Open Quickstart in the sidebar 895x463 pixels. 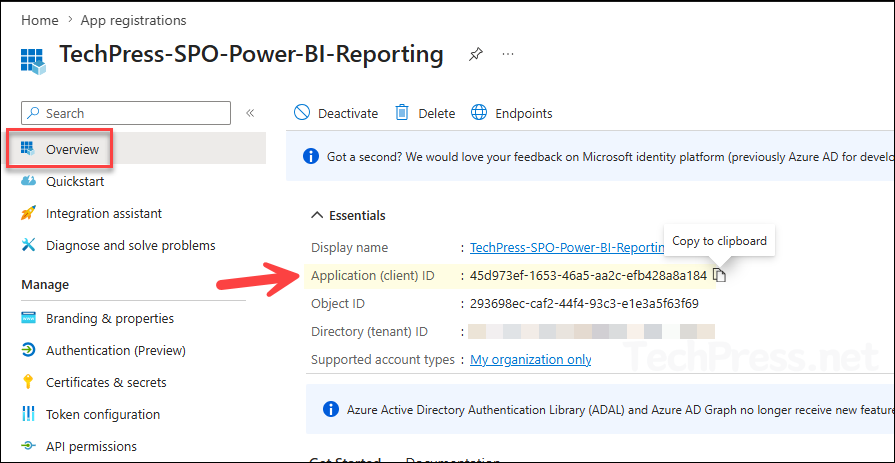tap(75, 182)
